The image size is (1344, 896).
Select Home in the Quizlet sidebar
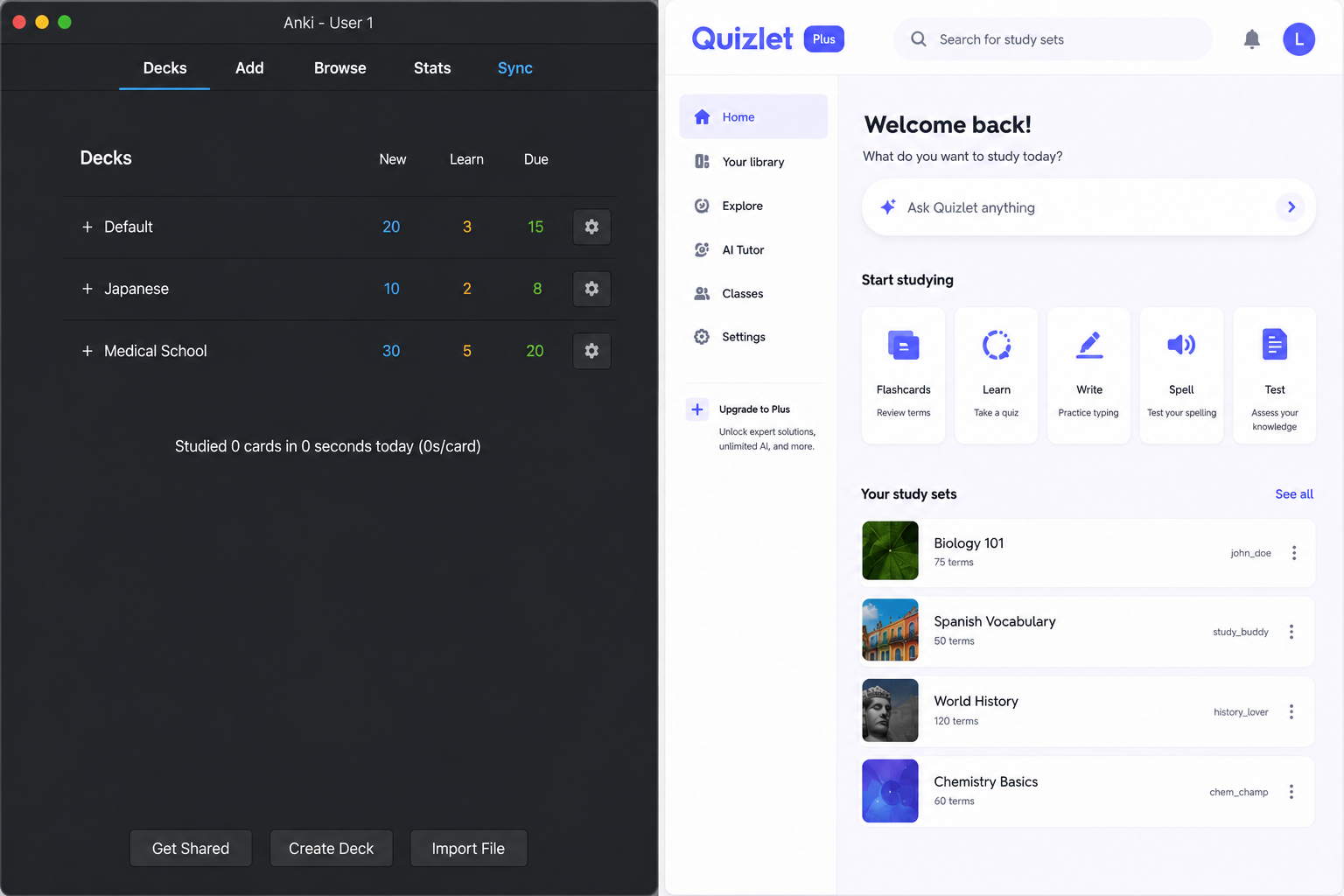pyautogui.click(x=753, y=116)
